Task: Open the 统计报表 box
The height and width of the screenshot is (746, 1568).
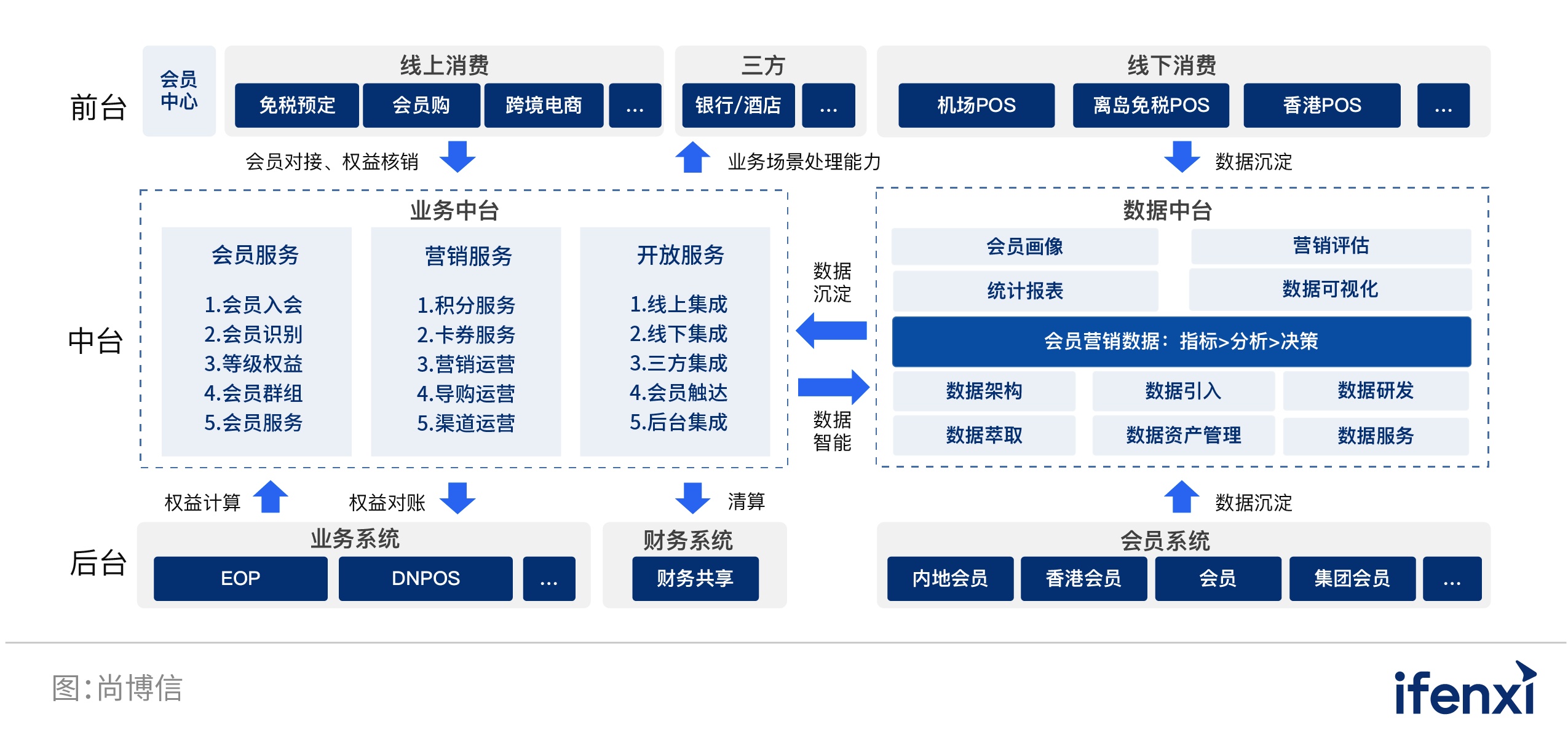Action: click(1025, 291)
